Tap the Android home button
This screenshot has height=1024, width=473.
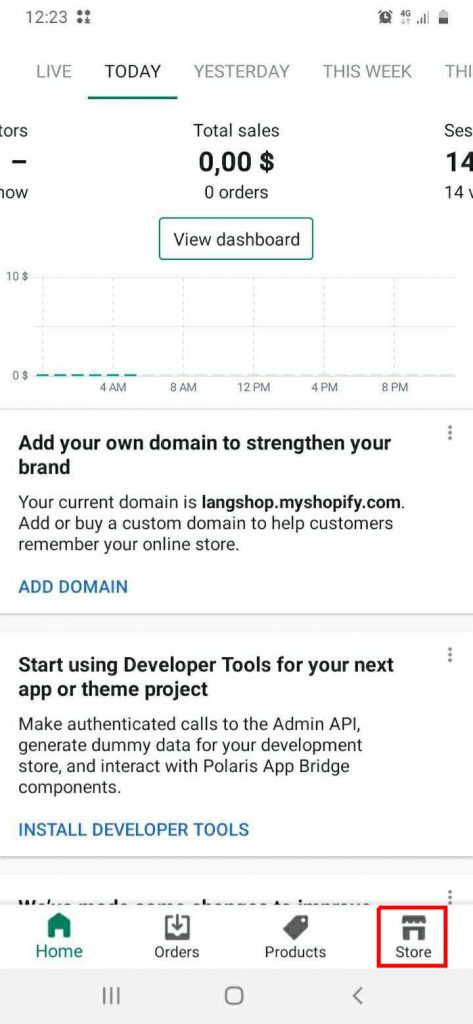click(234, 995)
